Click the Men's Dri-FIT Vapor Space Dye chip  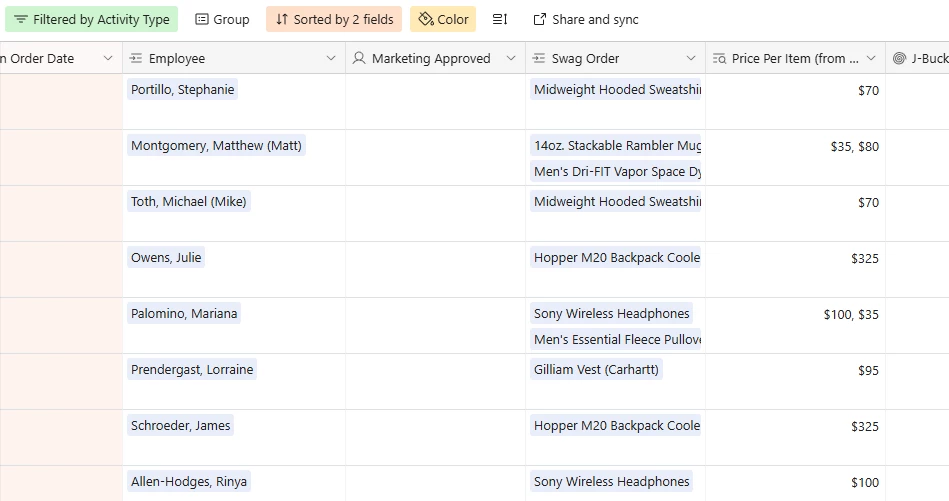[616, 172]
